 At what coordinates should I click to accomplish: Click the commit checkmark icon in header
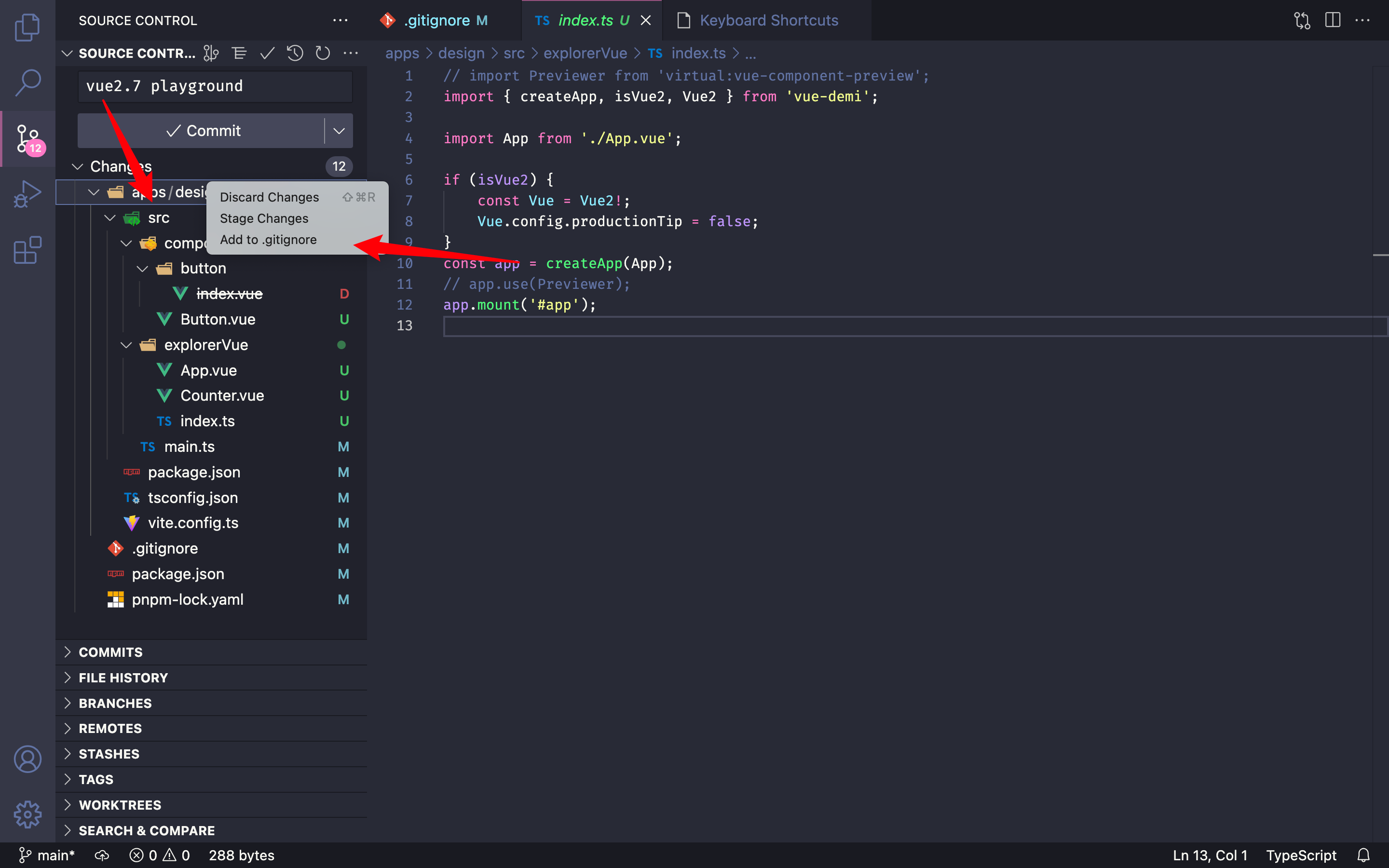[x=267, y=54]
